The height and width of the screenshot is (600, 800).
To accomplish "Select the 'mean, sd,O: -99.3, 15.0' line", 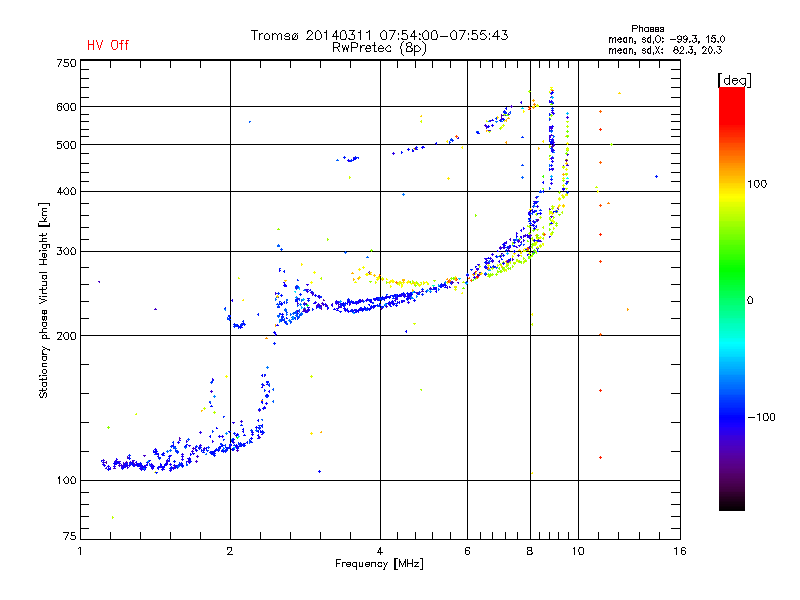I will coord(666,39).
